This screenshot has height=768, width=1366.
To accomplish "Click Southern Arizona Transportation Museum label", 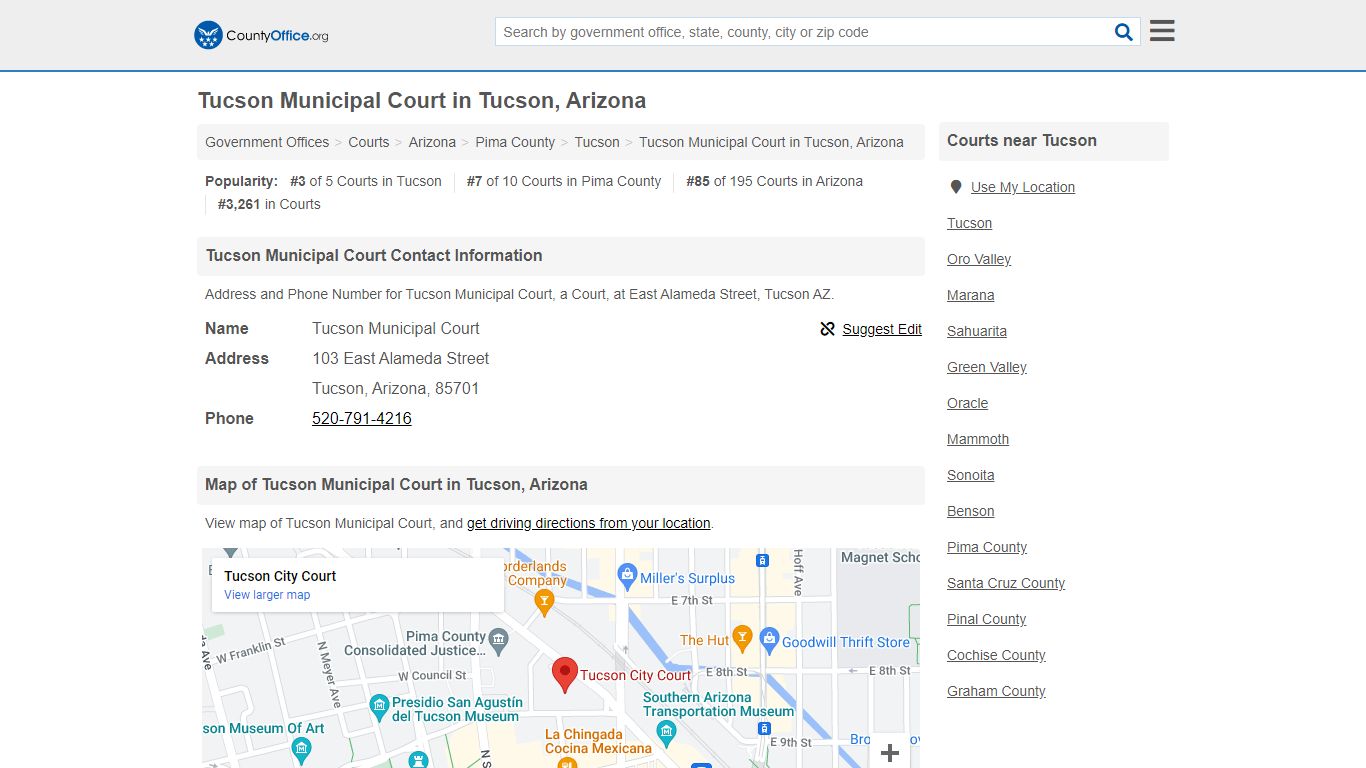I will [x=718, y=704].
